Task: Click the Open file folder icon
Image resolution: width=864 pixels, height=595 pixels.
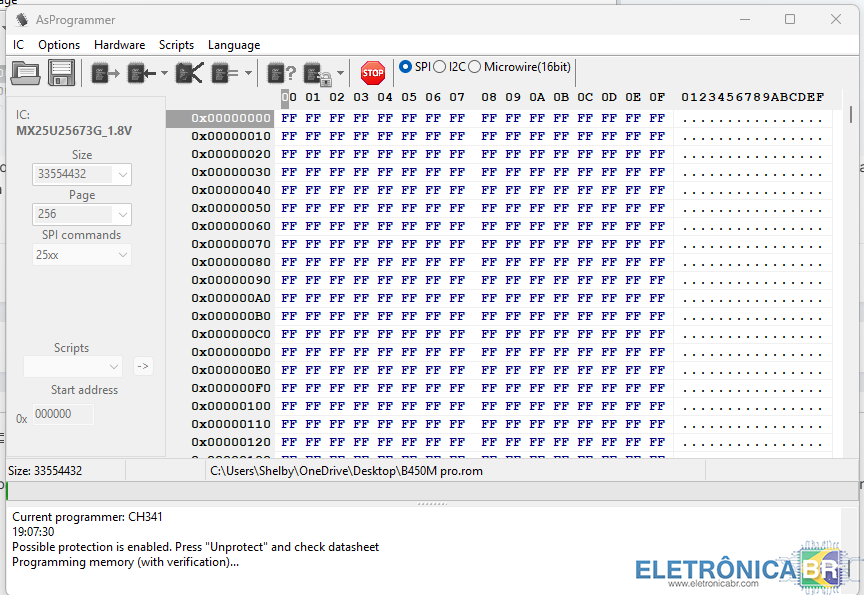Action: click(25, 72)
